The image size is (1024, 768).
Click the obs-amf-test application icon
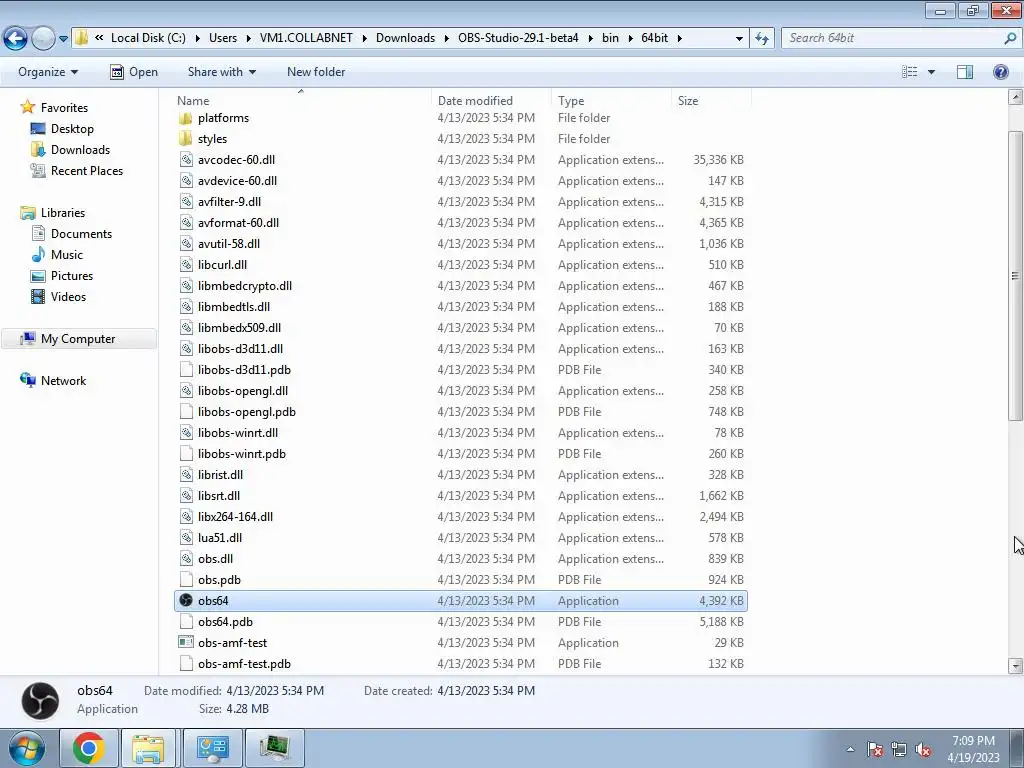point(186,643)
